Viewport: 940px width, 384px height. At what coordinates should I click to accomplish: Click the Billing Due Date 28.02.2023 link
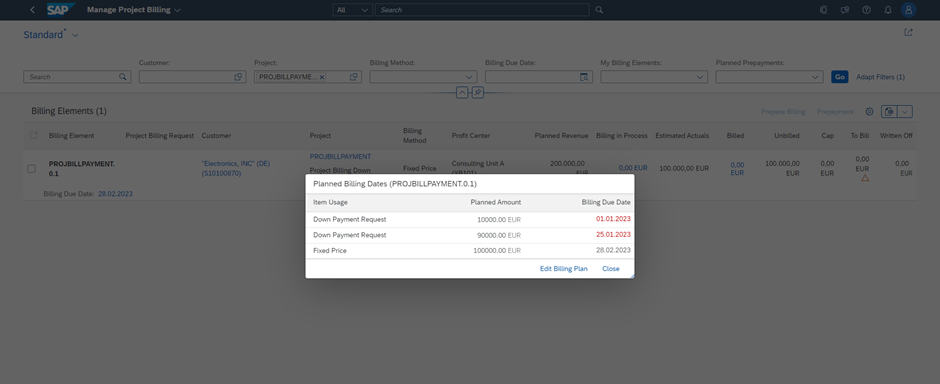click(115, 193)
